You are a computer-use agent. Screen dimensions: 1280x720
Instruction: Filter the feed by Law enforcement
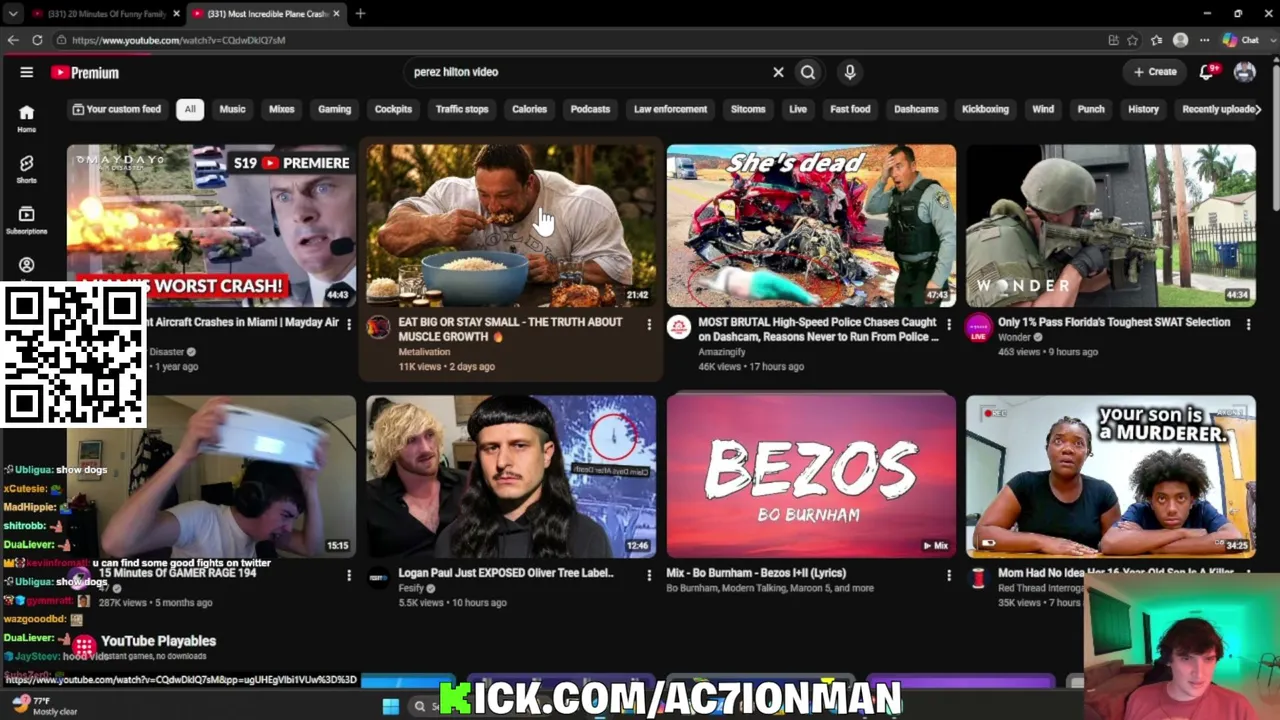pyautogui.click(x=670, y=109)
